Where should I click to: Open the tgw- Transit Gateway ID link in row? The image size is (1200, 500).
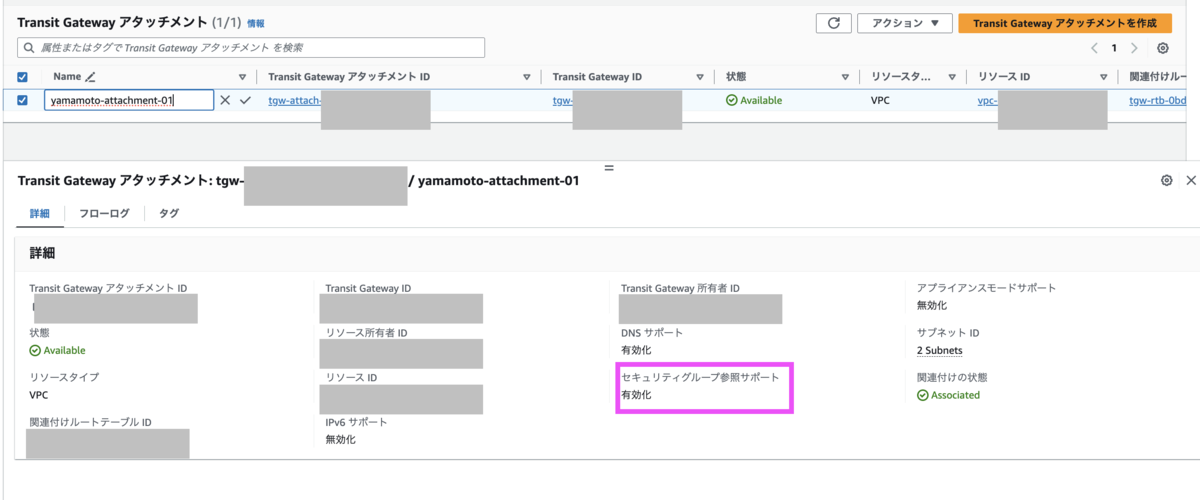[563, 100]
